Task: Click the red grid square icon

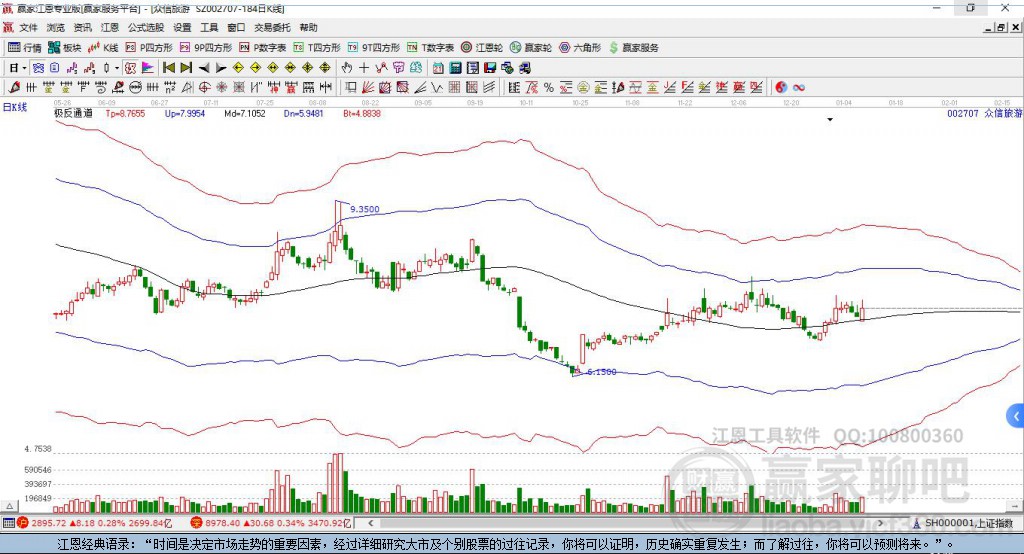Action: tap(455, 87)
